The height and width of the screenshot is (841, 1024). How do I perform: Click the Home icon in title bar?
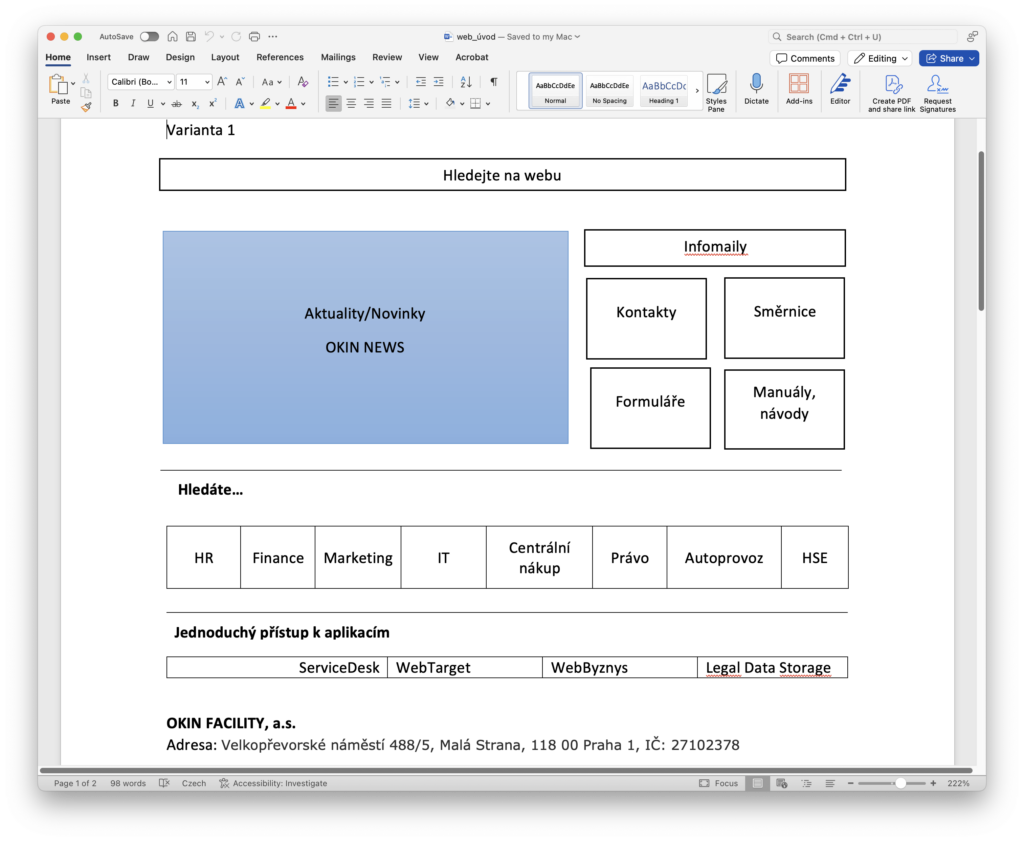click(x=172, y=37)
